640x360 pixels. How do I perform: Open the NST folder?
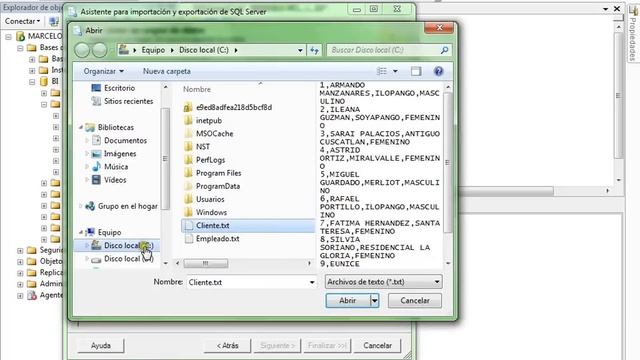click(x=203, y=147)
